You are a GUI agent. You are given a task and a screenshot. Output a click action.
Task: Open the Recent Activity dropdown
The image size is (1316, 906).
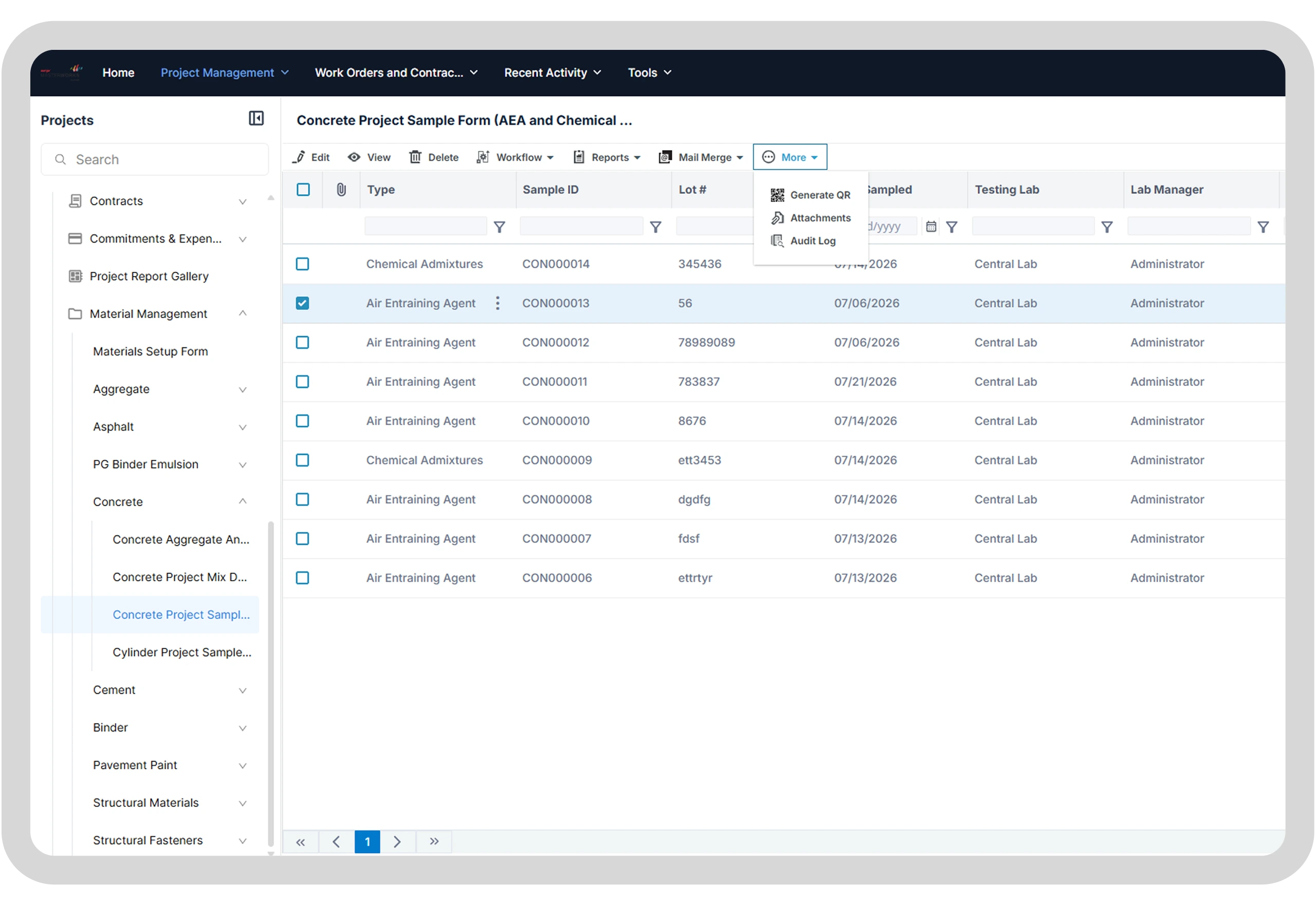tap(553, 72)
